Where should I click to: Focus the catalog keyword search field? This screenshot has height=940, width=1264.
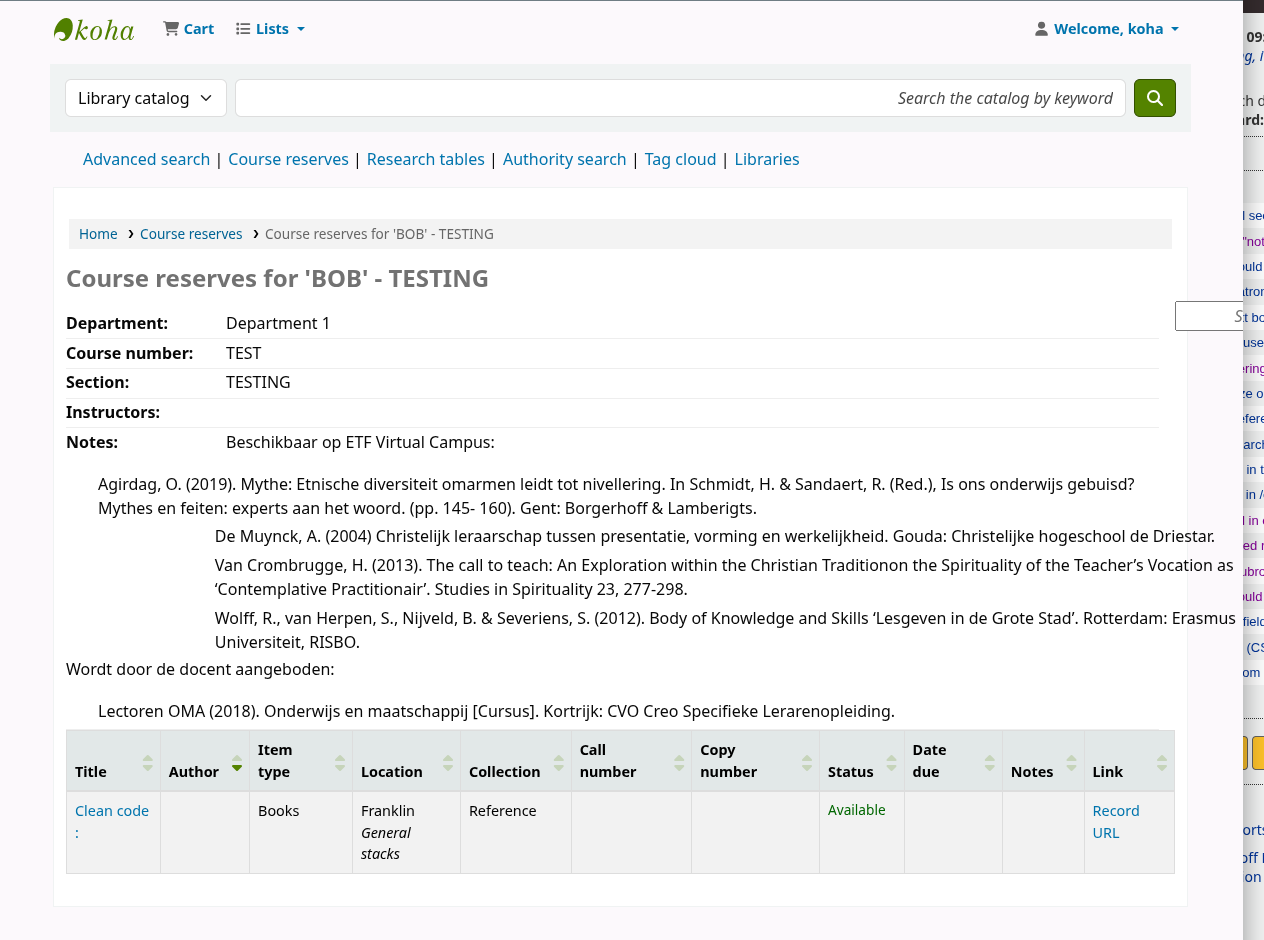coord(680,98)
